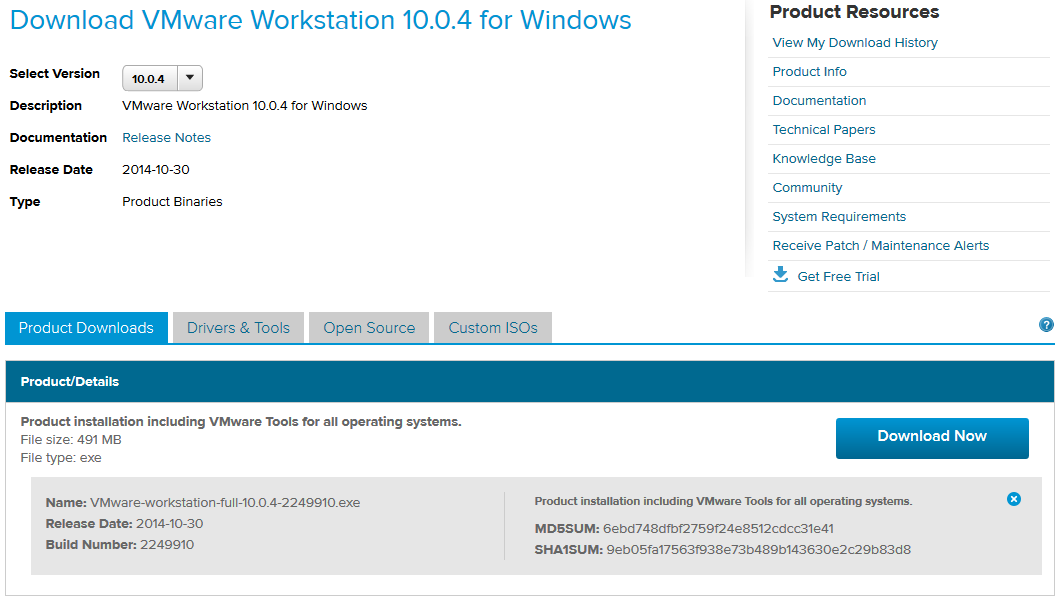Click the download arrow icon beside Get Free Trial
This screenshot has height=599, width=1059.
pos(780,274)
